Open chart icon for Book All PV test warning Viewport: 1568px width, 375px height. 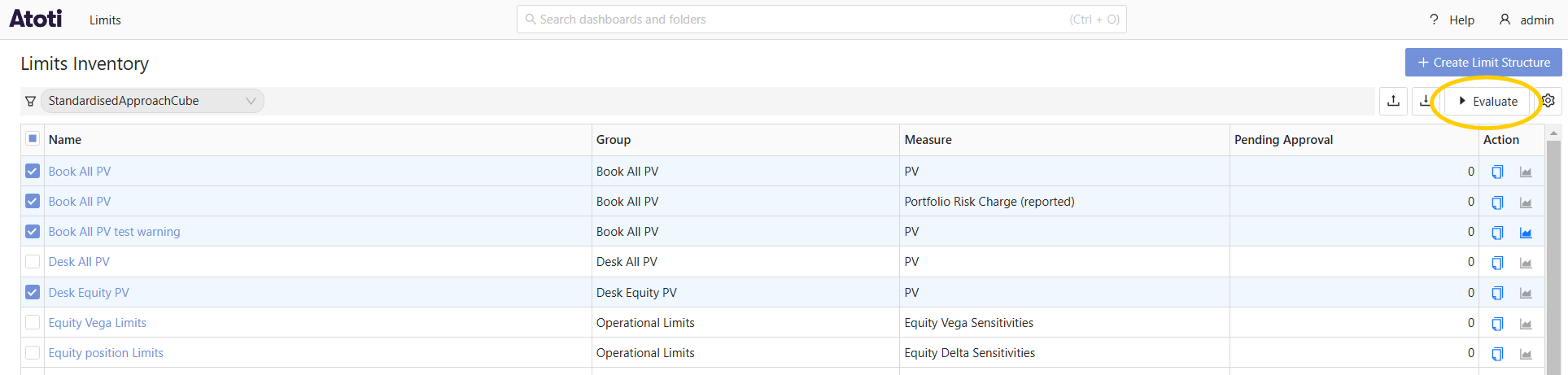coord(1526,233)
